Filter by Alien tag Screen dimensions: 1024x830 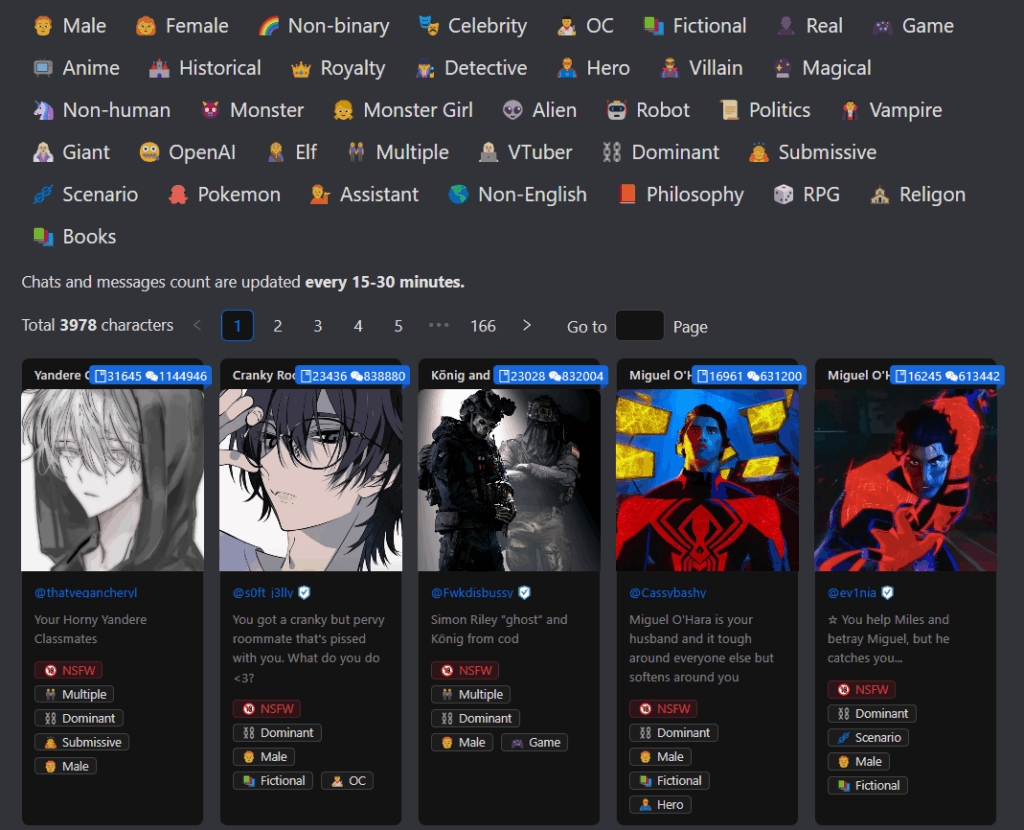tap(539, 110)
